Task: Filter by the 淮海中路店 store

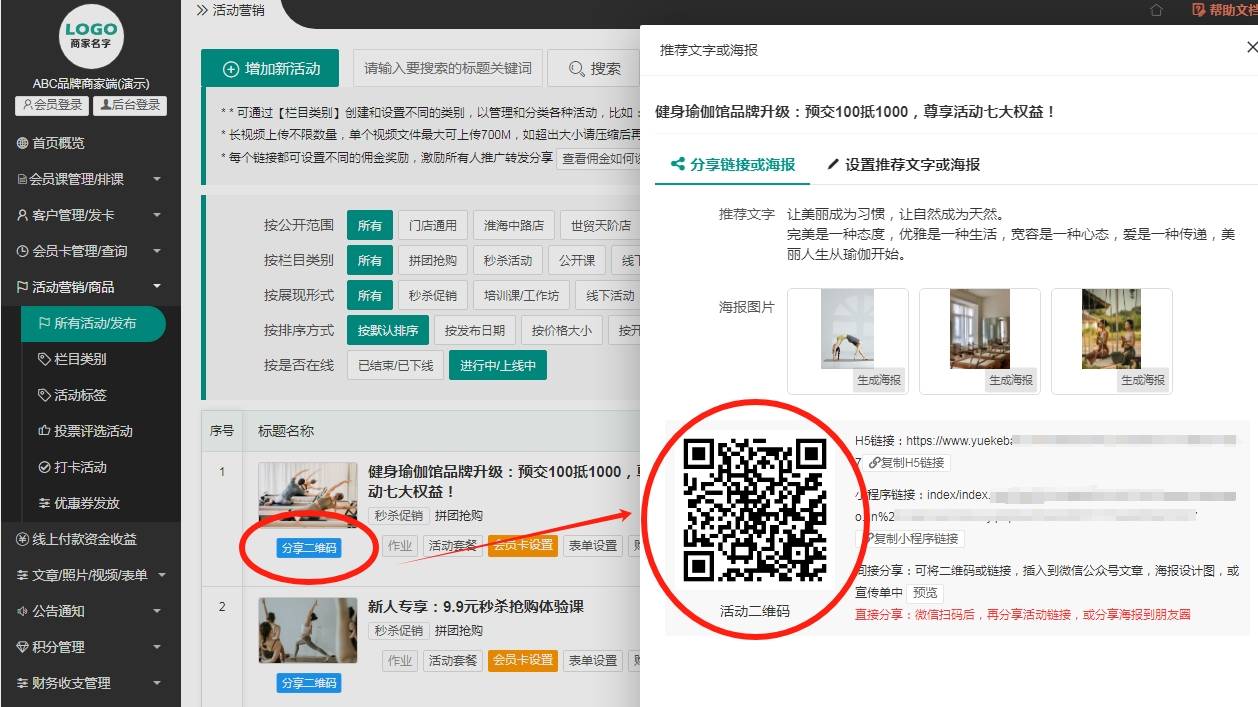Action: (x=514, y=225)
